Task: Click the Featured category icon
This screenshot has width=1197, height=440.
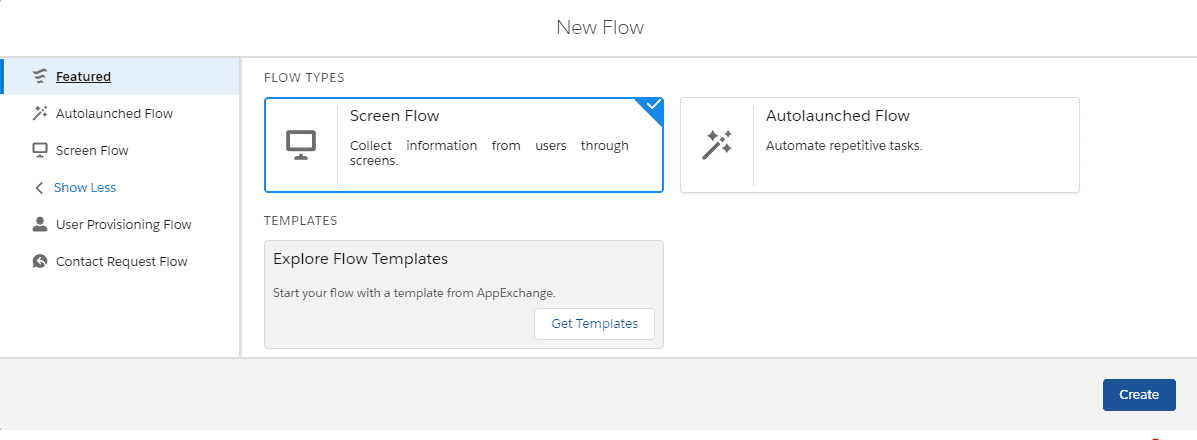Action: [40, 76]
